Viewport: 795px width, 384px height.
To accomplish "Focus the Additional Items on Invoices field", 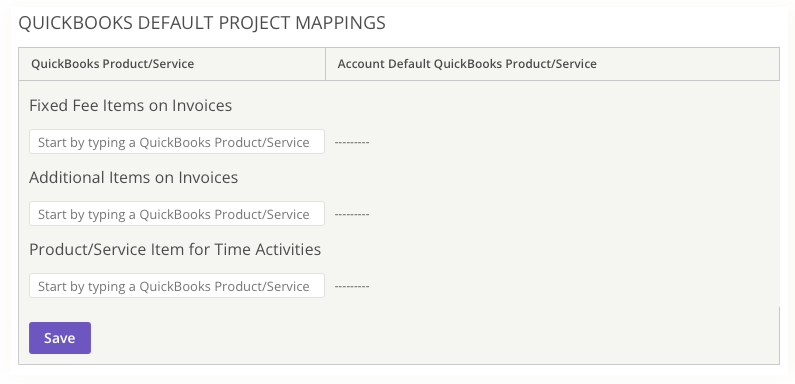I will (x=176, y=214).
